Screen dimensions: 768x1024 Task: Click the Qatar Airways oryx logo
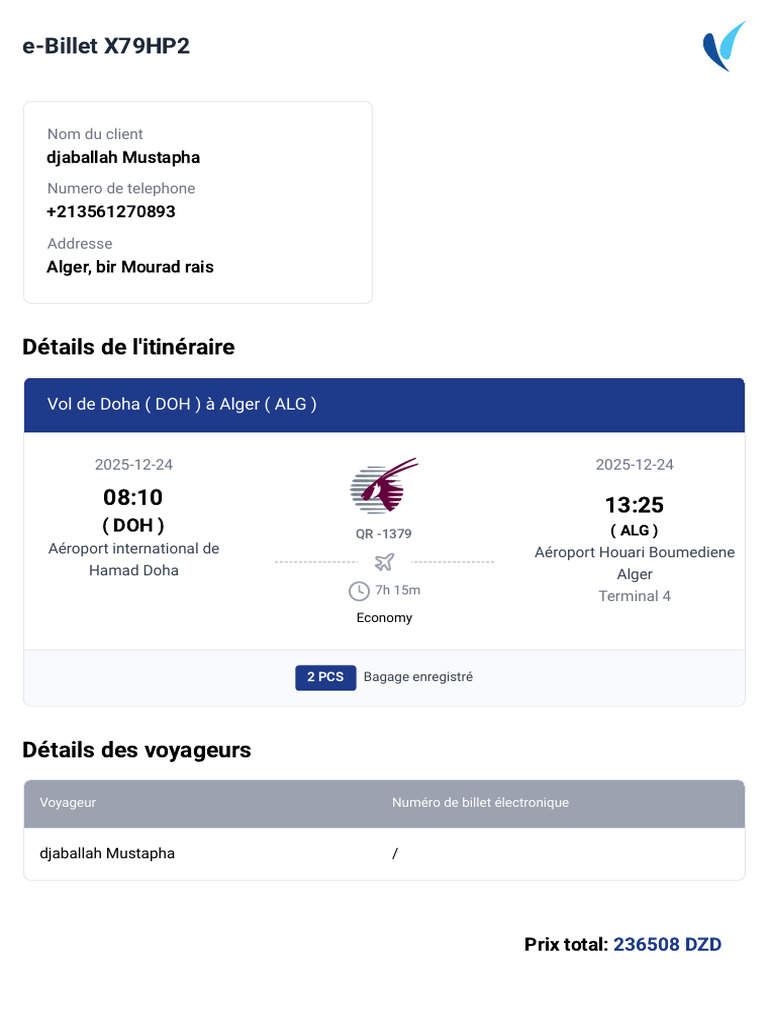(384, 485)
